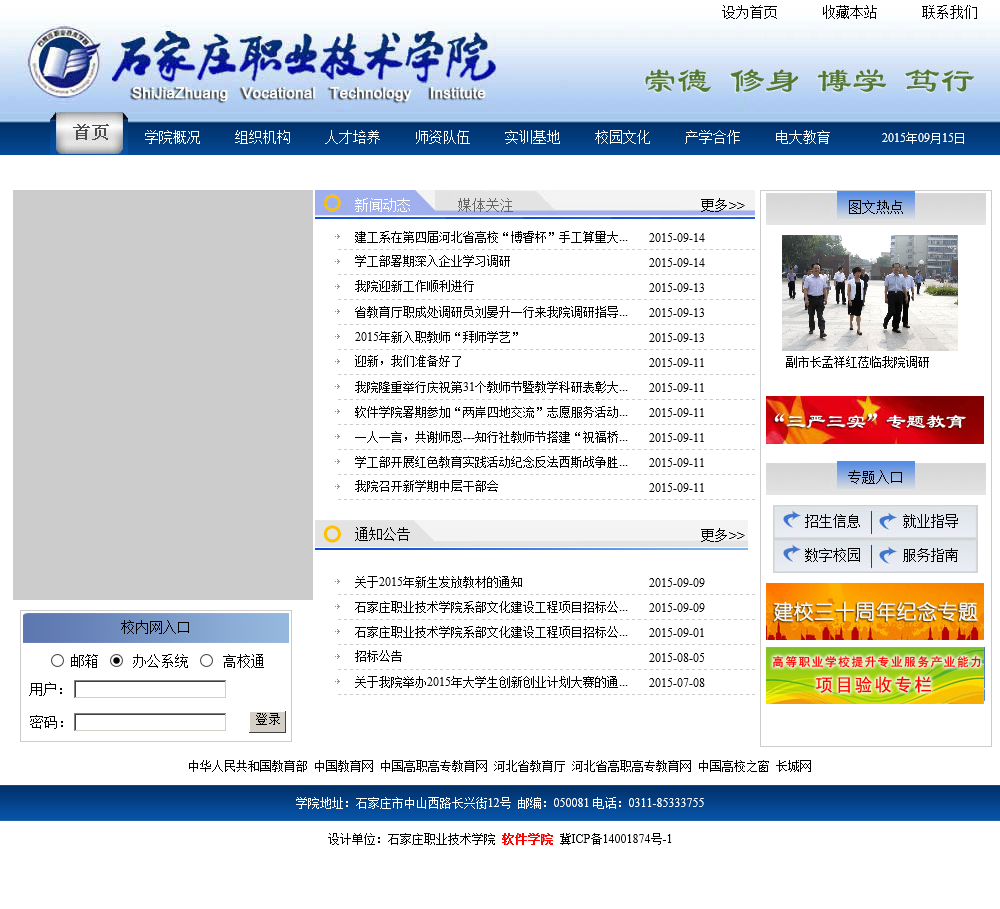Open 师资队伍 navigation item
1000x909 pixels.
[442, 137]
